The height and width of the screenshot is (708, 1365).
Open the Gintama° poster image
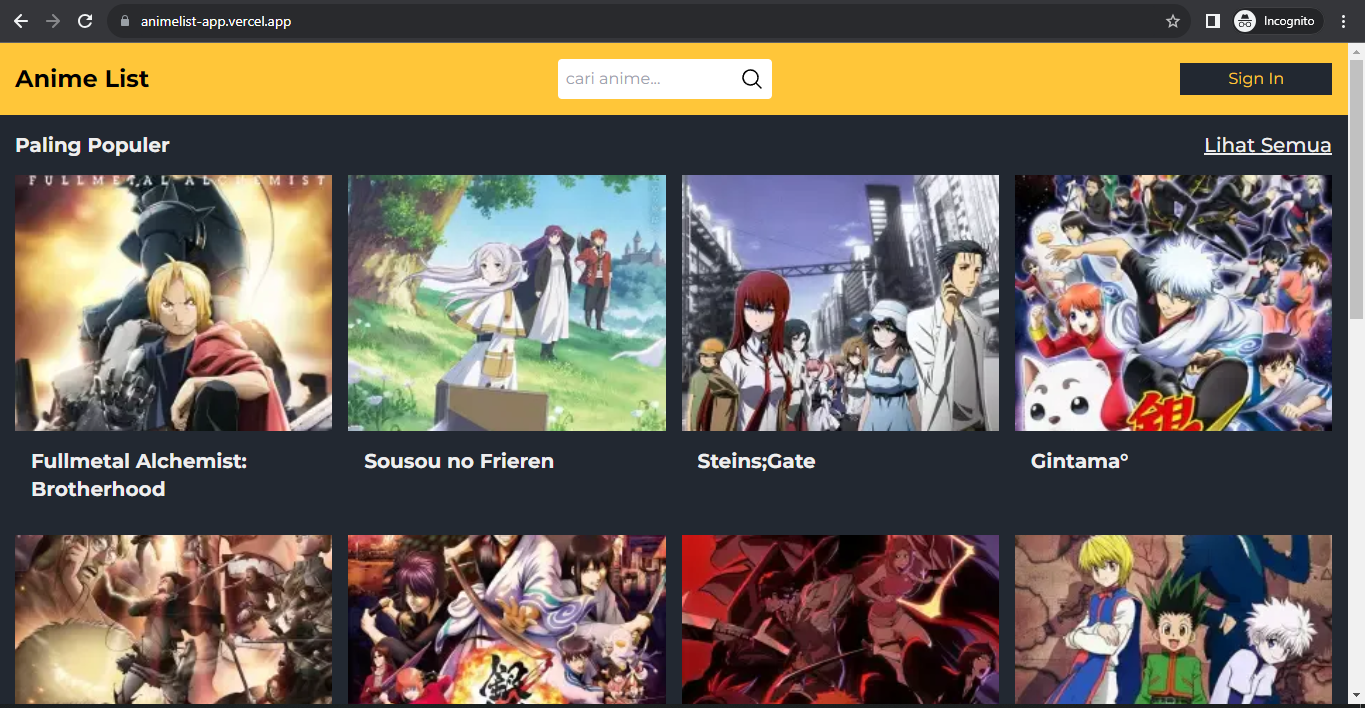[1173, 303]
